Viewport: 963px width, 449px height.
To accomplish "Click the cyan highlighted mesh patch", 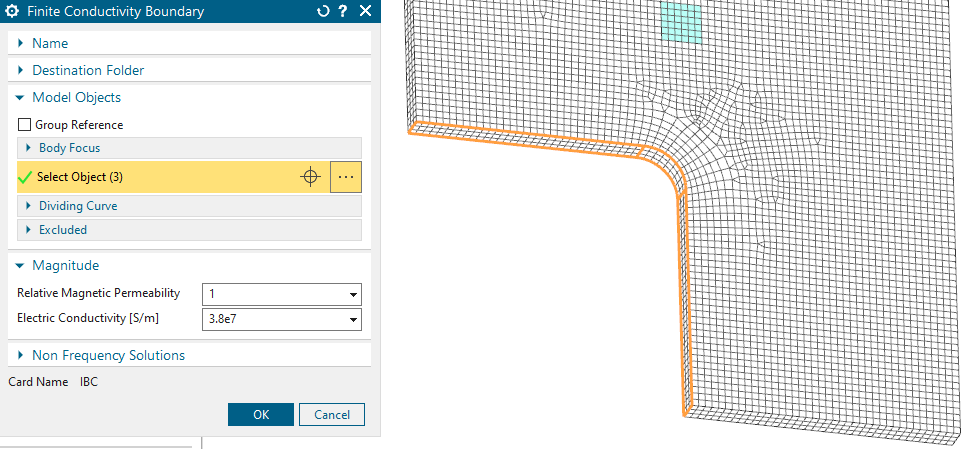I will pos(681,22).
